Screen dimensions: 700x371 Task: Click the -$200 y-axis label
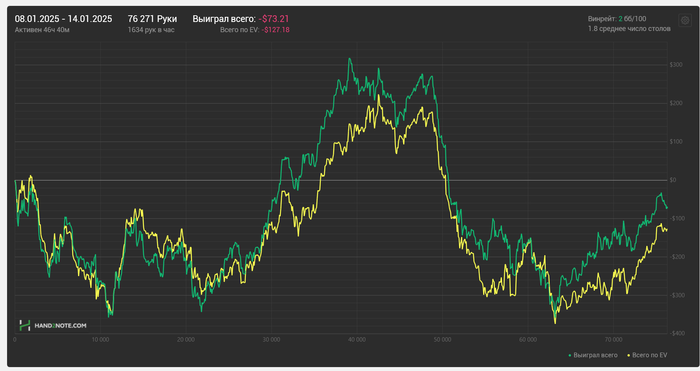677,257
